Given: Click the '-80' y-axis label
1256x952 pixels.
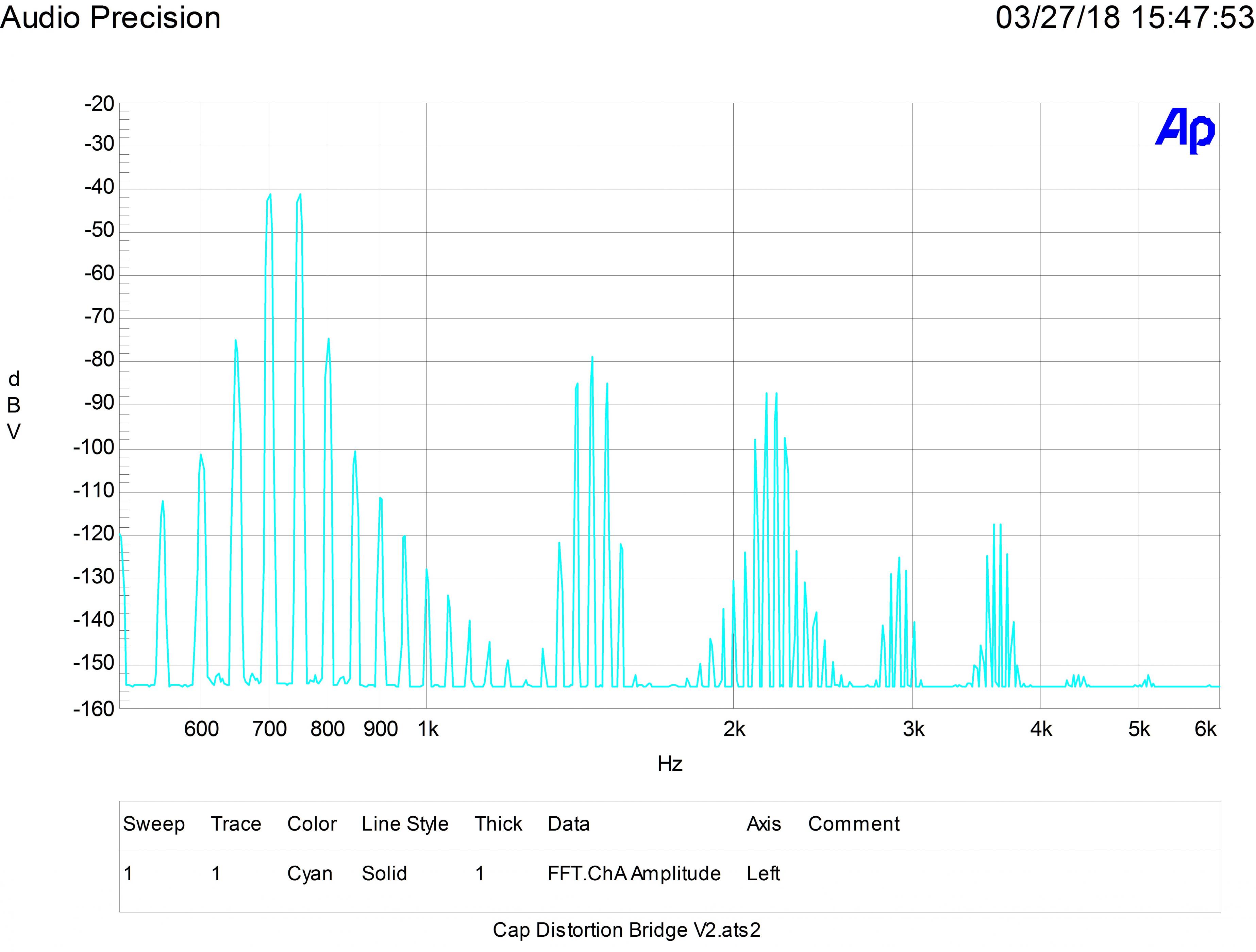Looking at the screenshot, I should tap(99, 359).
